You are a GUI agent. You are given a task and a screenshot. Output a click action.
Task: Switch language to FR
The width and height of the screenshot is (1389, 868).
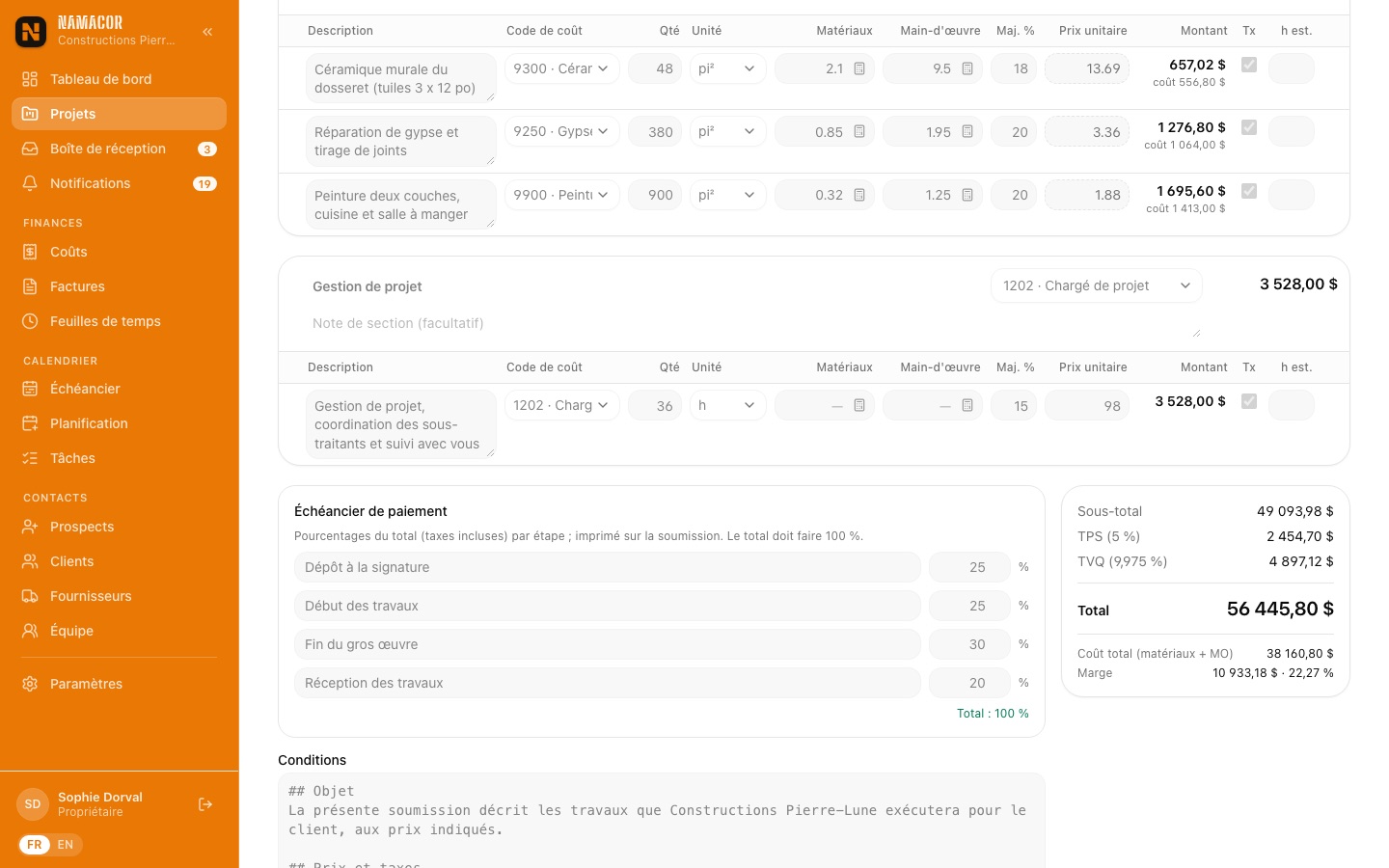pyautogui.click(x=35, y=845)
